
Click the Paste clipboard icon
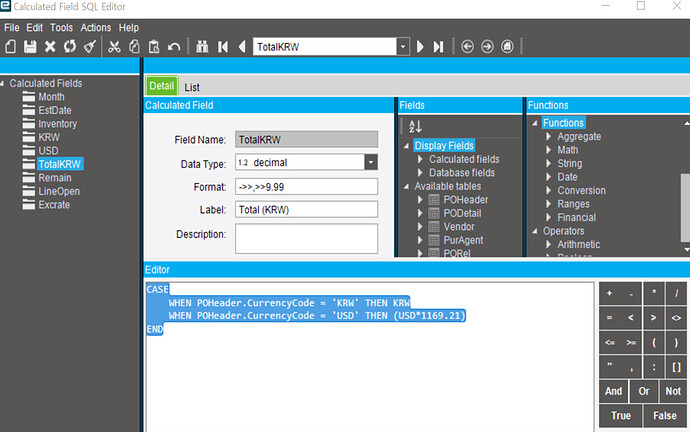(x=154, y=47)
